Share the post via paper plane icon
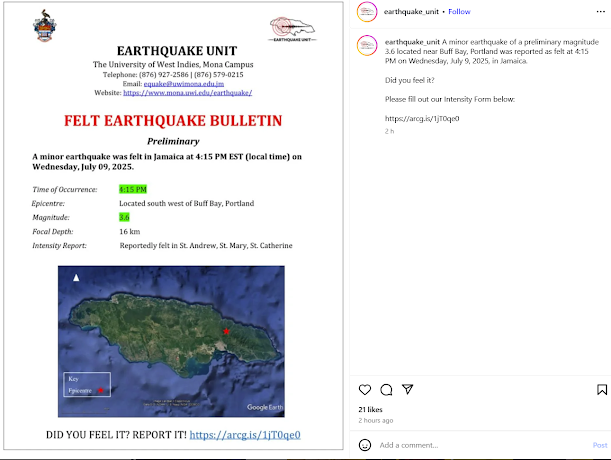 click(408, 389)
